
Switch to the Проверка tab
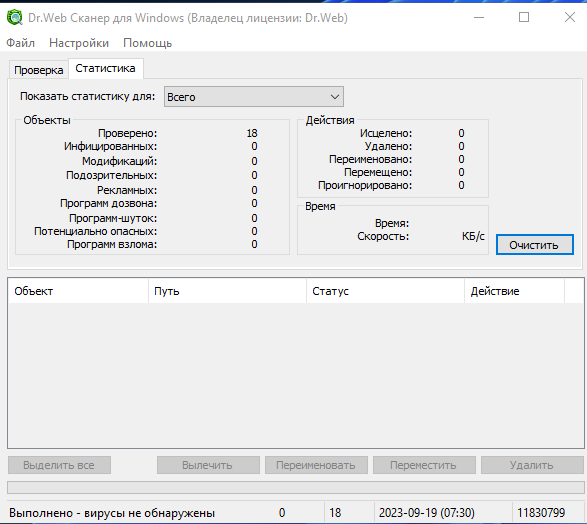click(39, 70)
